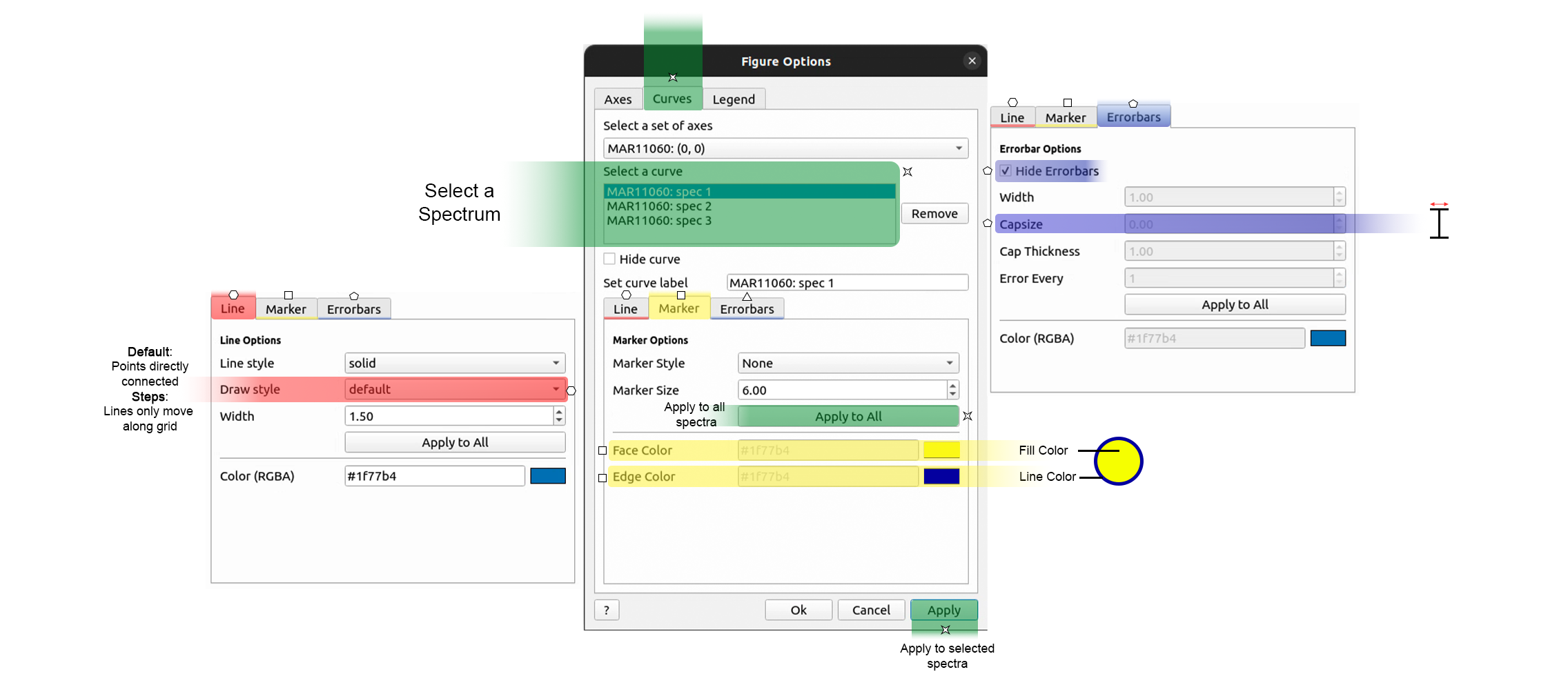
Task: Click the yellow Face Color swatch
Action: [941, 450]
